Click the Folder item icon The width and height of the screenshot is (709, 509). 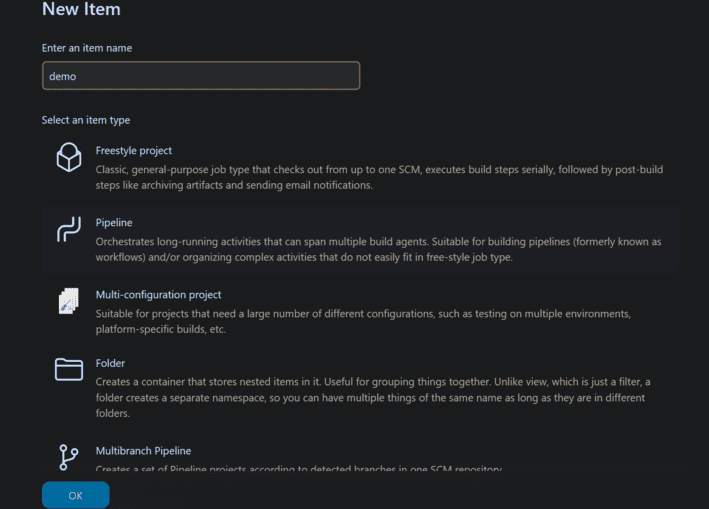69,369
